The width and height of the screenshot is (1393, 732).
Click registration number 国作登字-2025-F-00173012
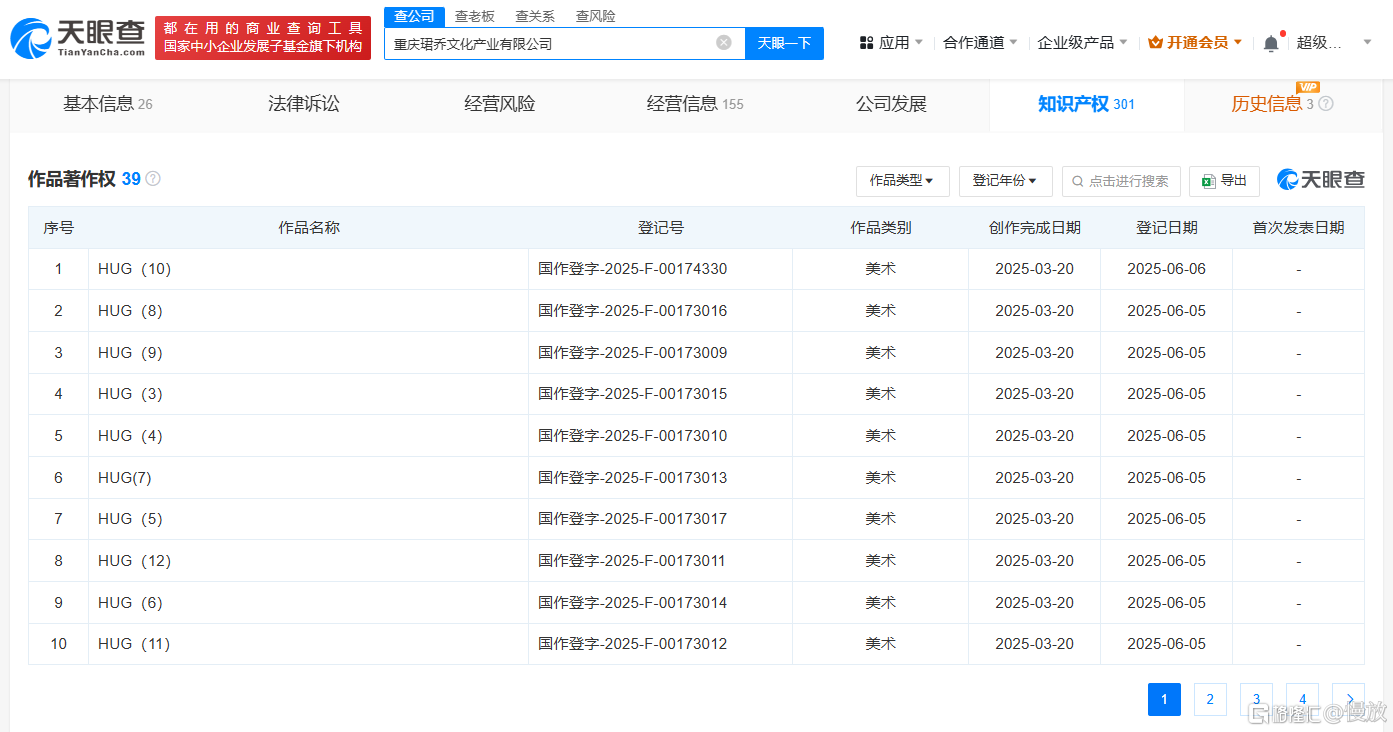coord(633,644)
